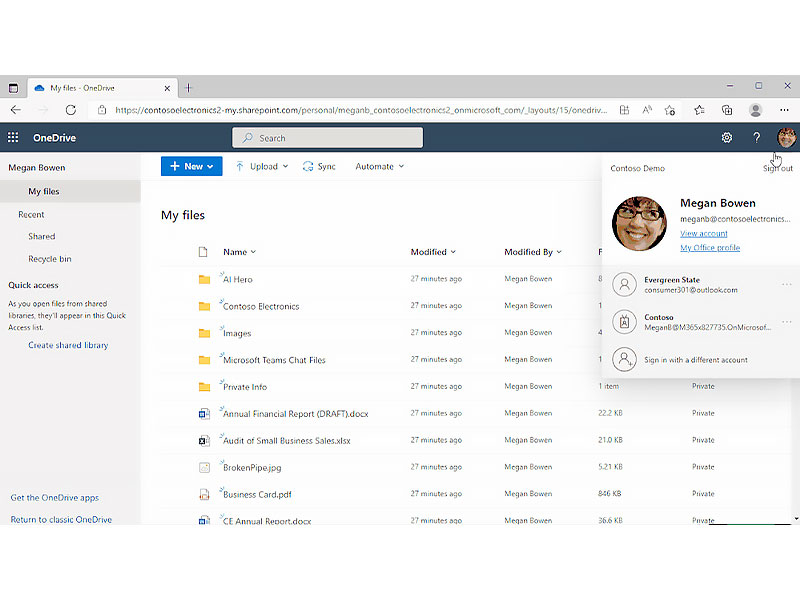The image size is (800, 600).
Task: Click the OneDrive brand title in header
Action: pos(54,138)
